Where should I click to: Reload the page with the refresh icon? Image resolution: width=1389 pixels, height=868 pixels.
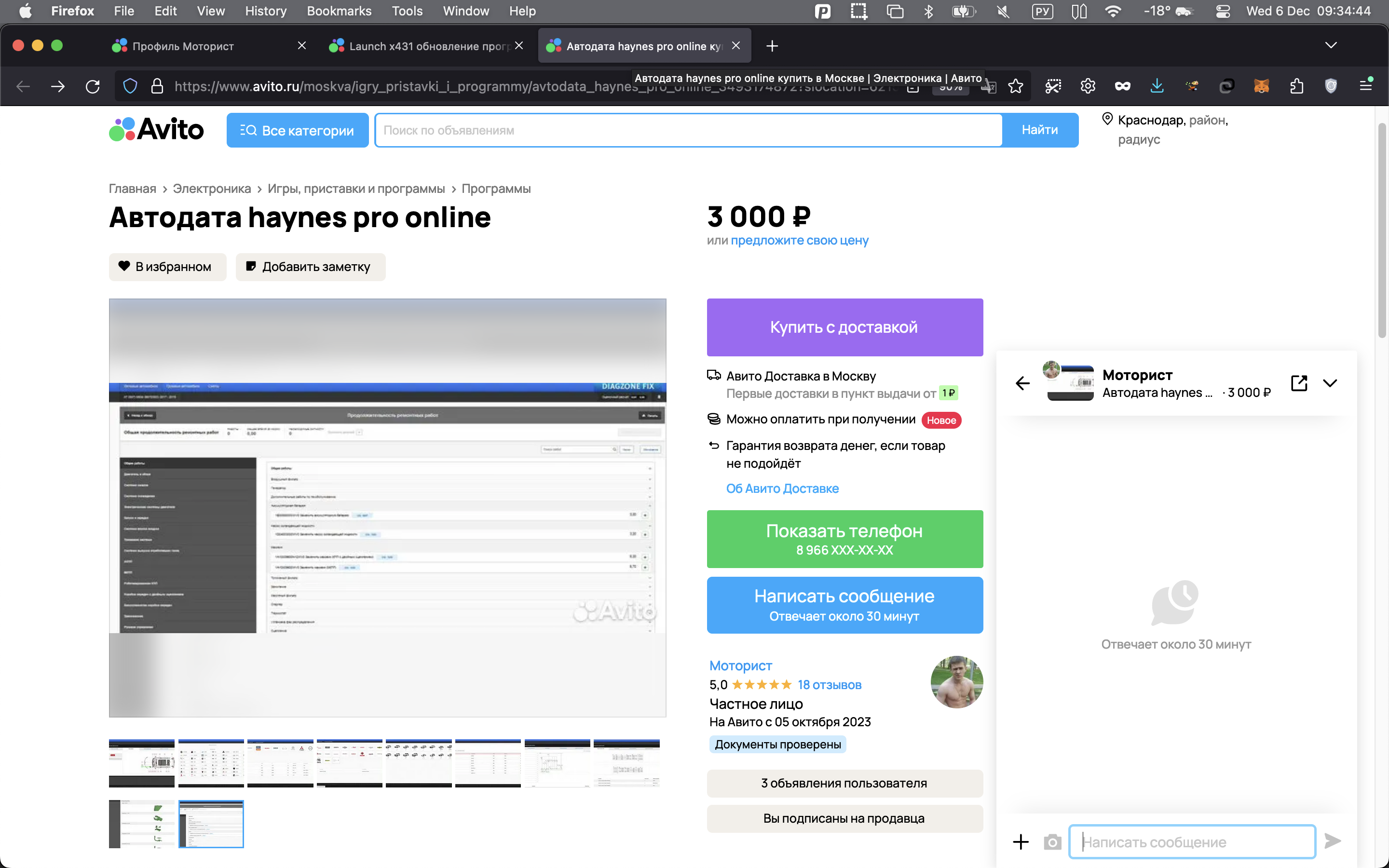[x=93, y=86]
